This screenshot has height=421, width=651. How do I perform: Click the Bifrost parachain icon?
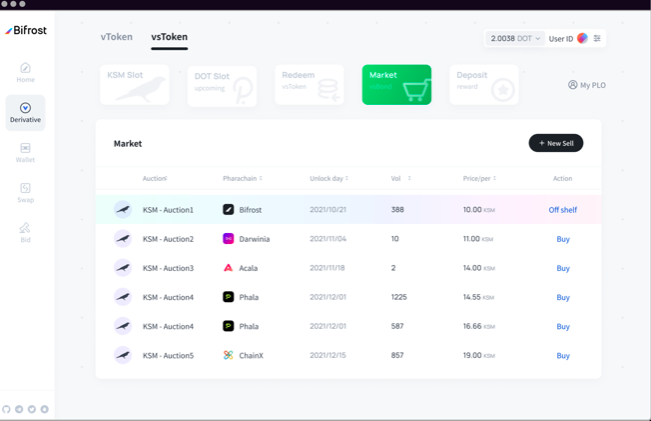click(228, 209)
